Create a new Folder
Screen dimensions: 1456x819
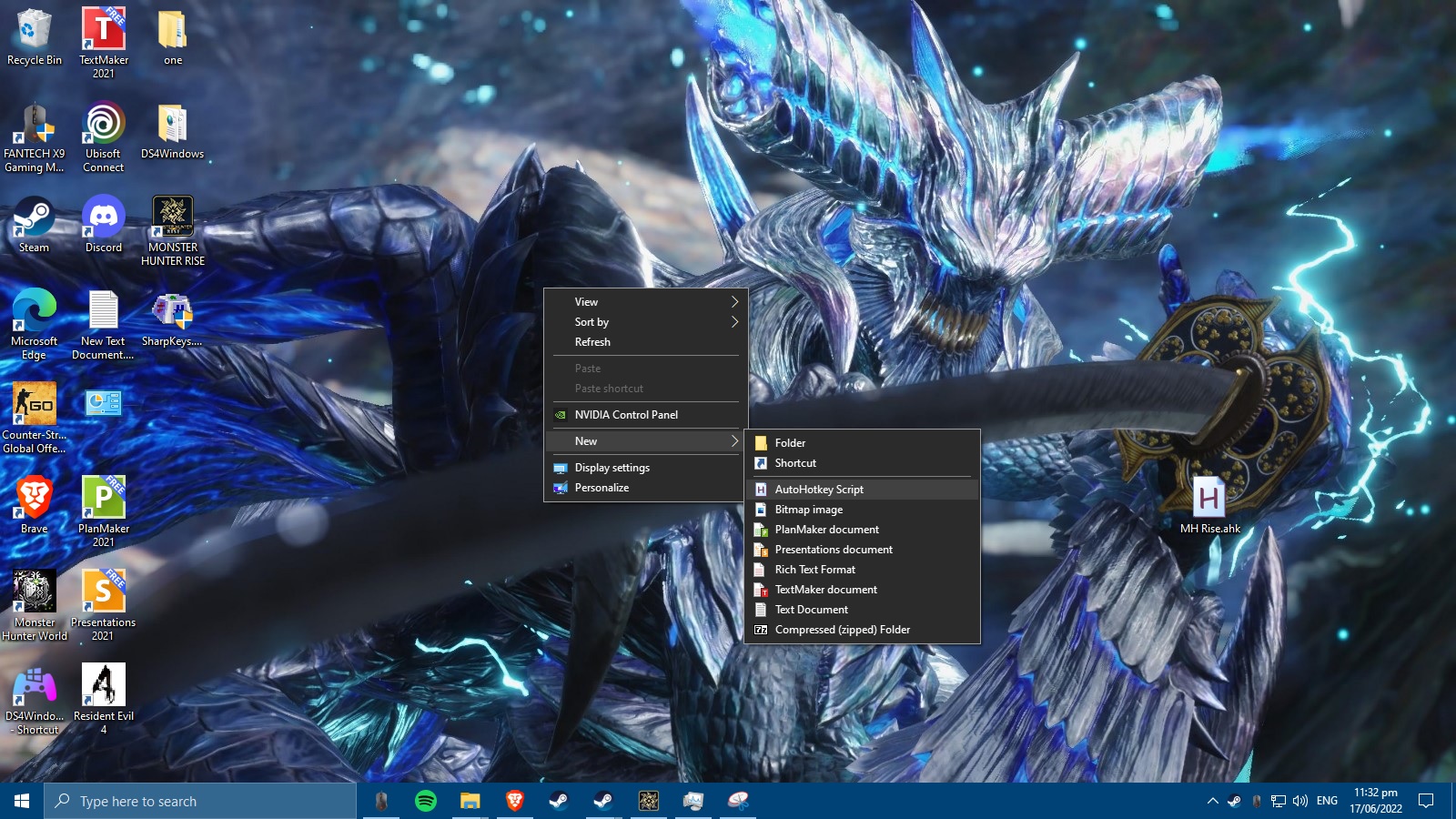point(862,443)
